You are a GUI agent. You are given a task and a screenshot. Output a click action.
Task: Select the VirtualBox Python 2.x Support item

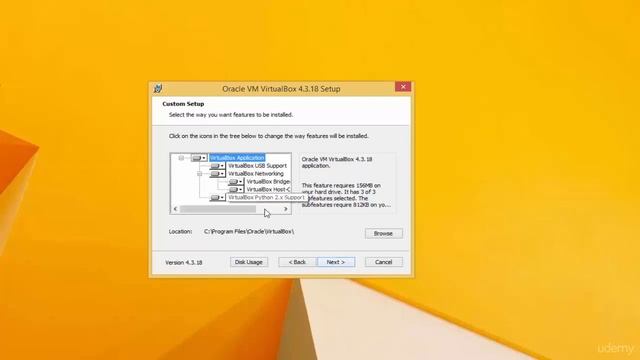click(266, 198)
